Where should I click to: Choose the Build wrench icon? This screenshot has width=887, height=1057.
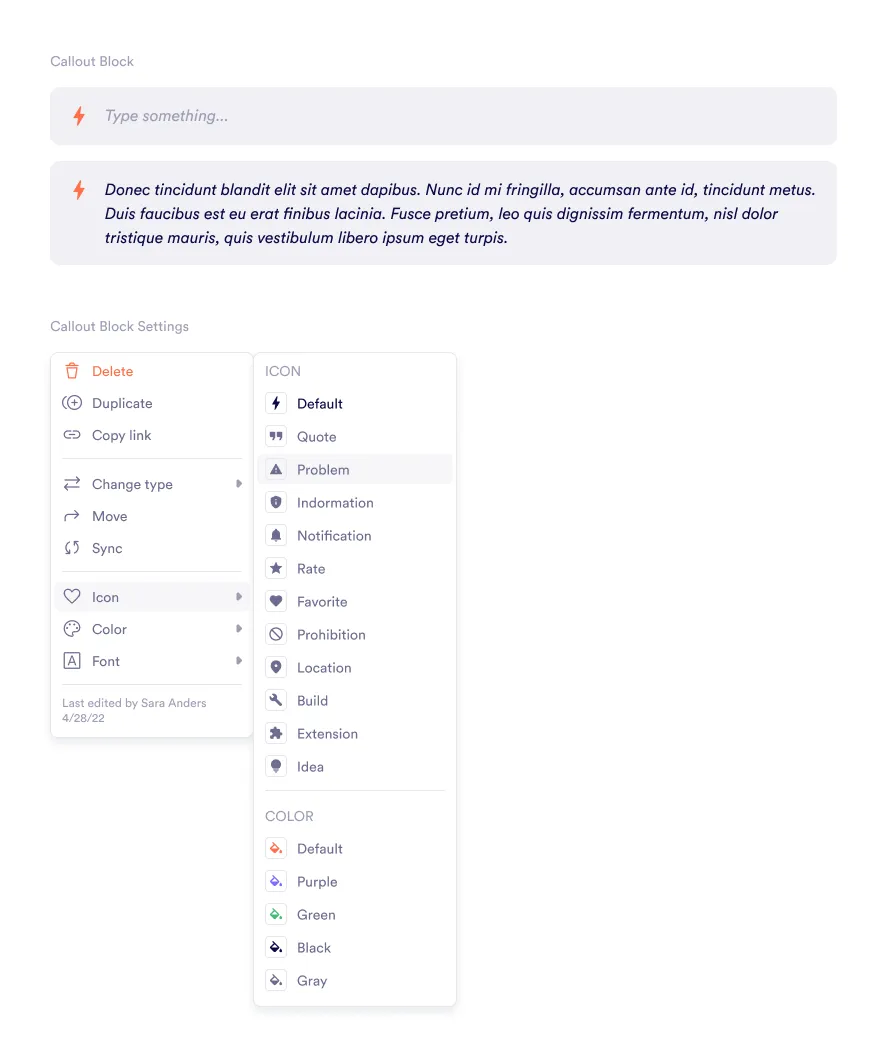276,701
